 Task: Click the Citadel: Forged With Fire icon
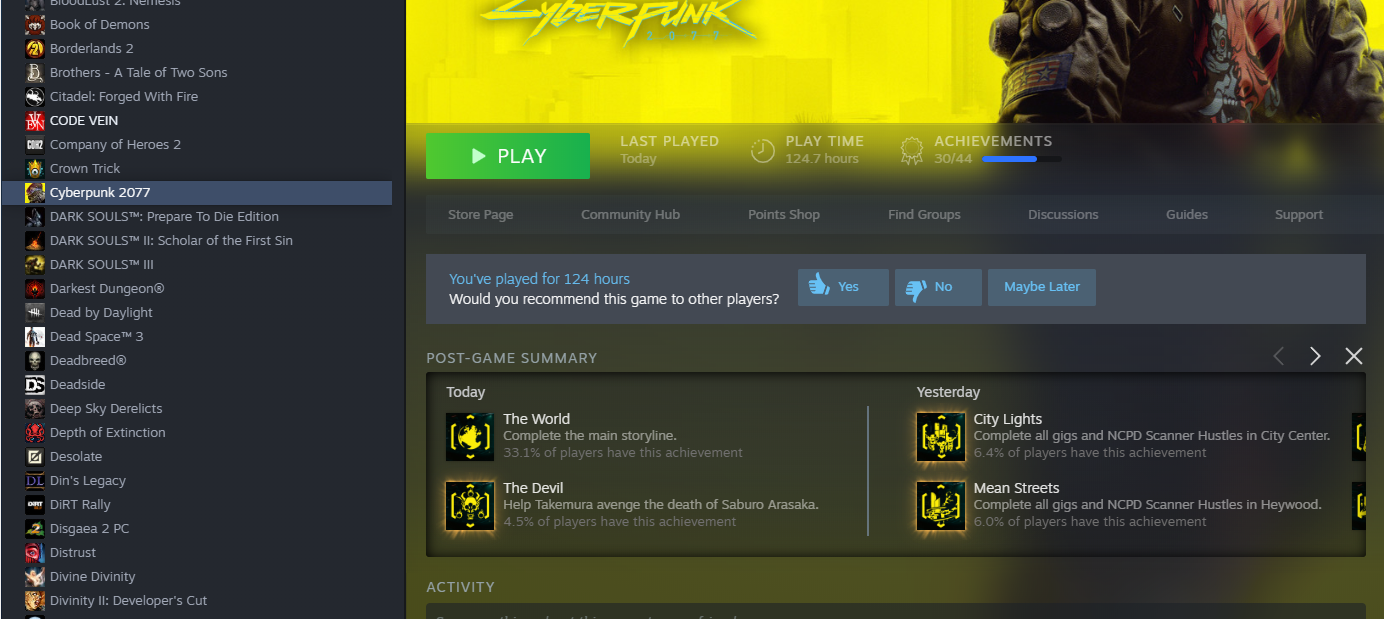[35, 96]
